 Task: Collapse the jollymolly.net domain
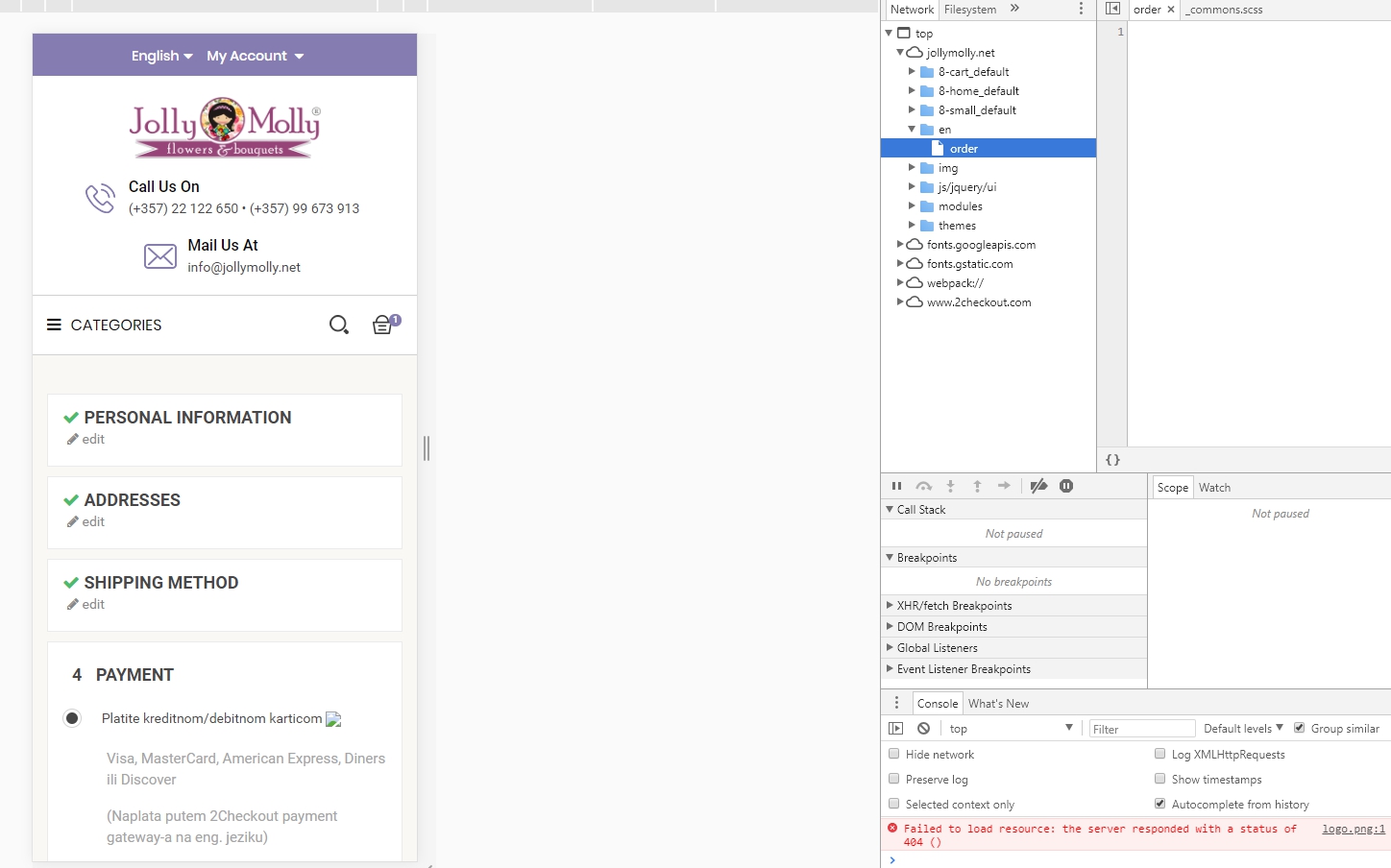click(x=900, y=53)
